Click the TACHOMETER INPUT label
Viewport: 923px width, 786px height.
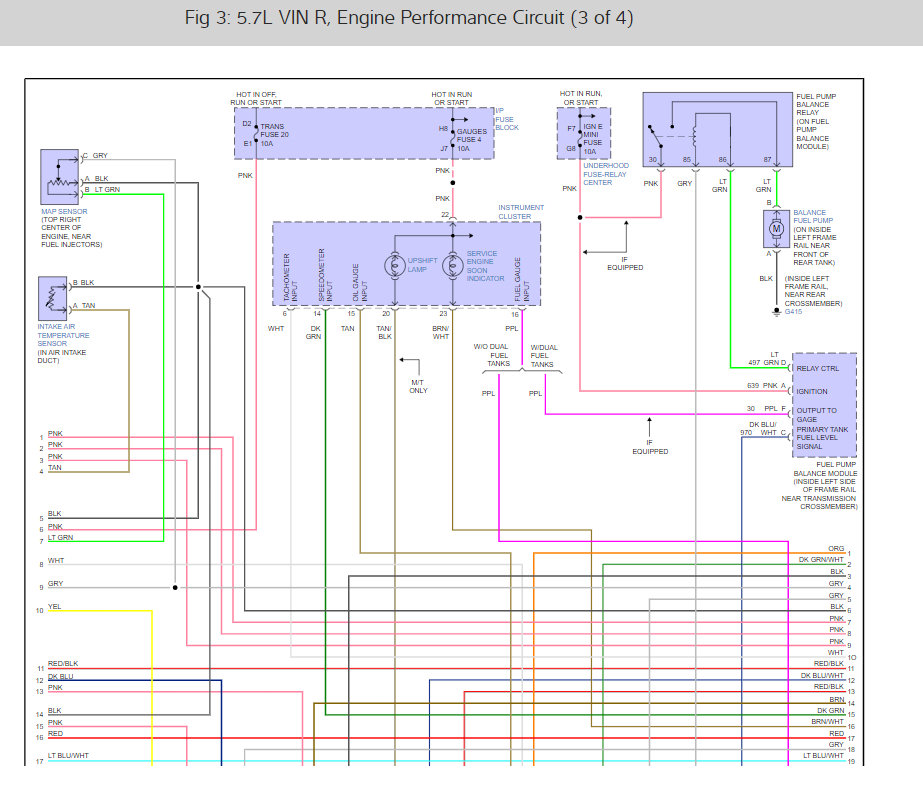pos(290,277)
